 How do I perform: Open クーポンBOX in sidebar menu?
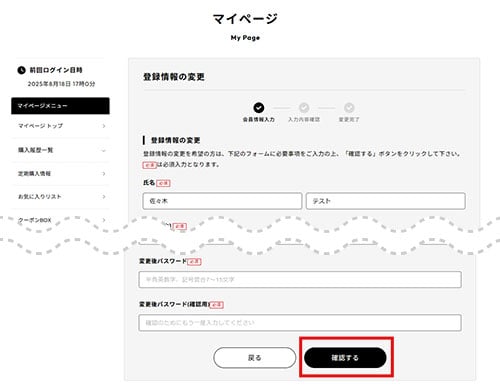pos(60,220)
